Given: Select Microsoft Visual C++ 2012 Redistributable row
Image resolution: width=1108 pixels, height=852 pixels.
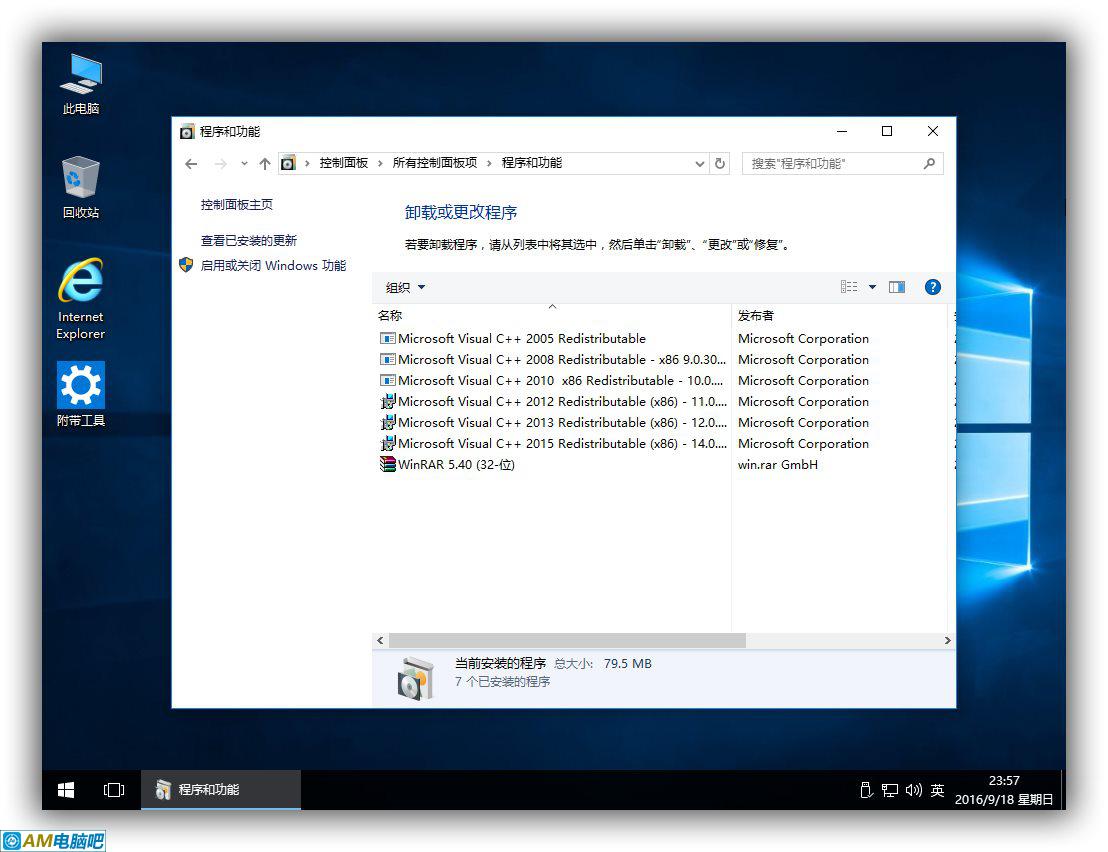Looking at the screenshot, I should click(x=552, y=401).
